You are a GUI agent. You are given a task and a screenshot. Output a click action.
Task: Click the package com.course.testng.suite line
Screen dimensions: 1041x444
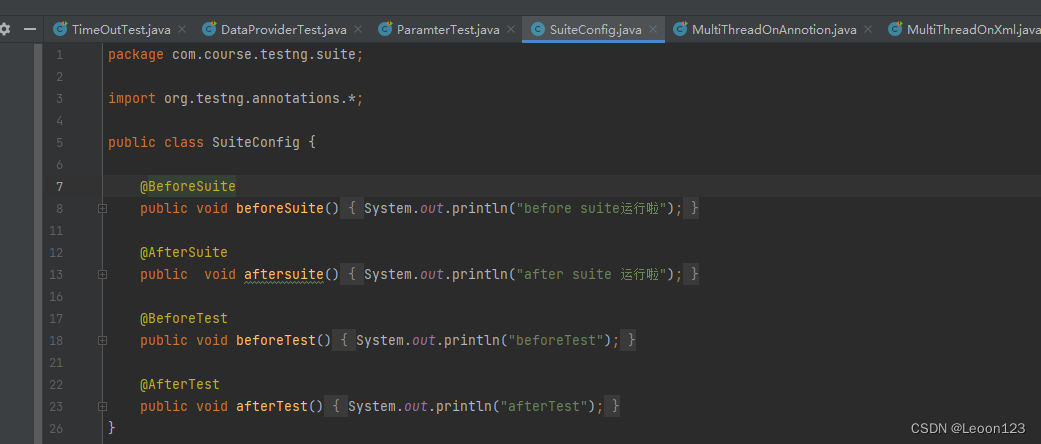236,54
